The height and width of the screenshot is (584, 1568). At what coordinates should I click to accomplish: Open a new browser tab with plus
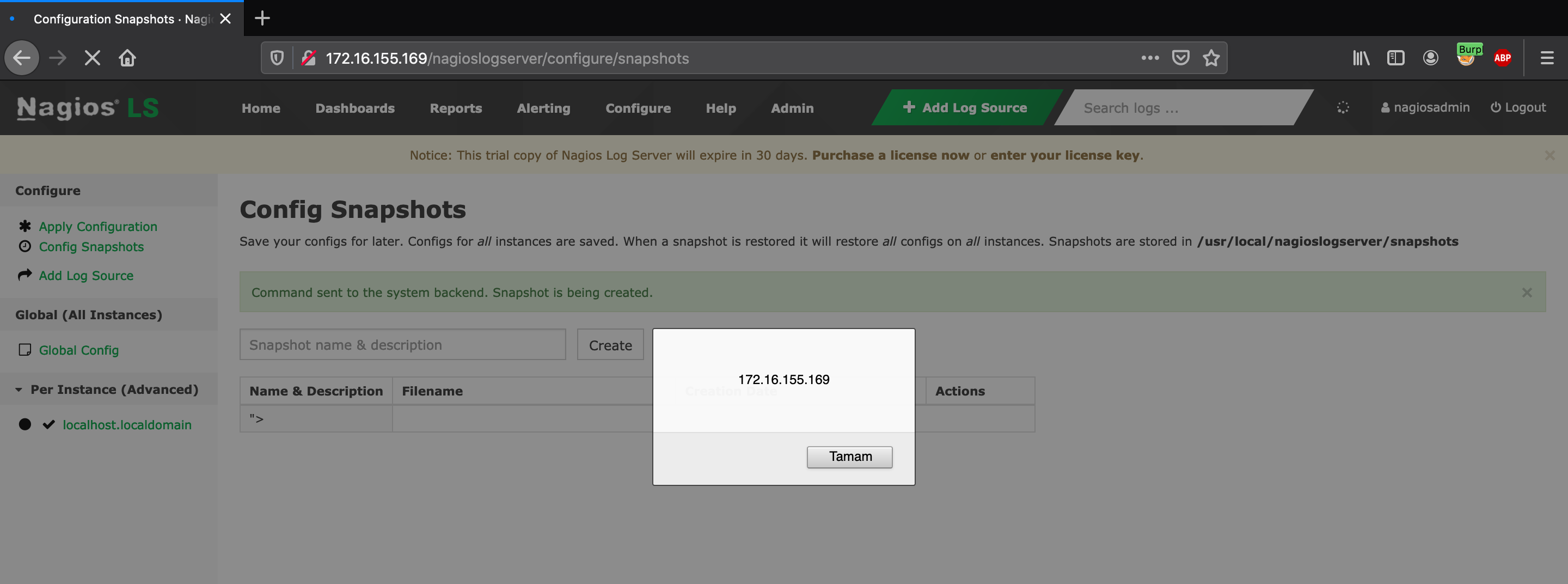point(262,19)
